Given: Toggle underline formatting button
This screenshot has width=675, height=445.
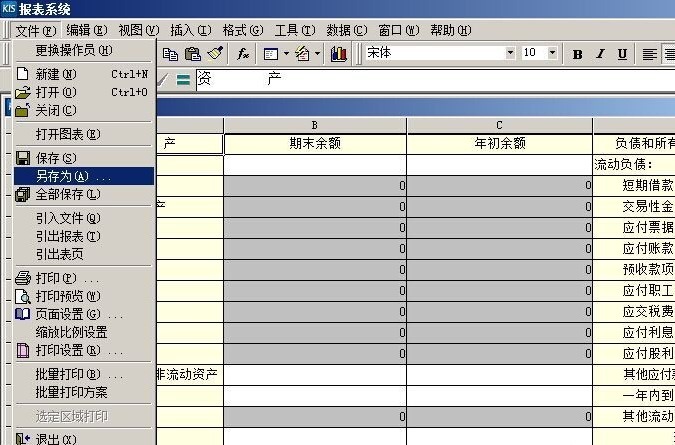Looking at the screenshot, I should pos(622,54).
